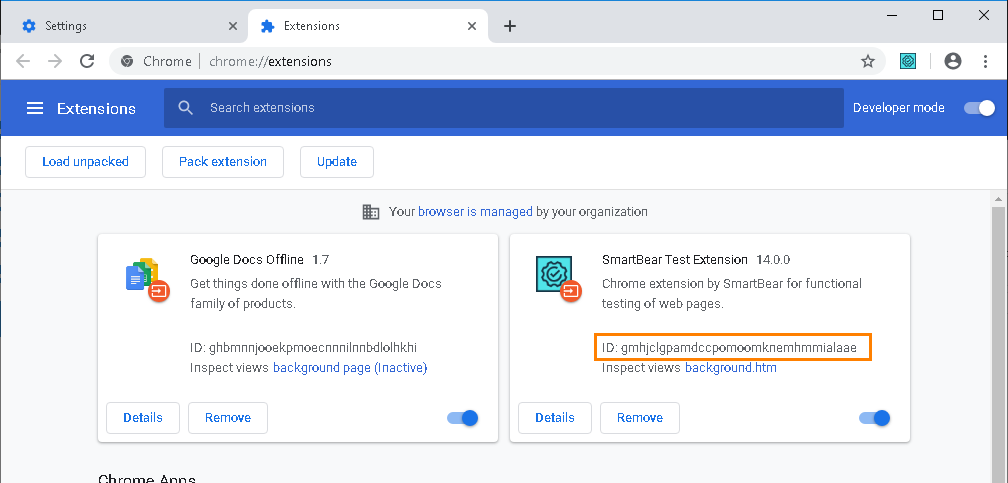Turn off Developer mode toggle
This screenshot has width=1008, height=483.
click(979, 108)
